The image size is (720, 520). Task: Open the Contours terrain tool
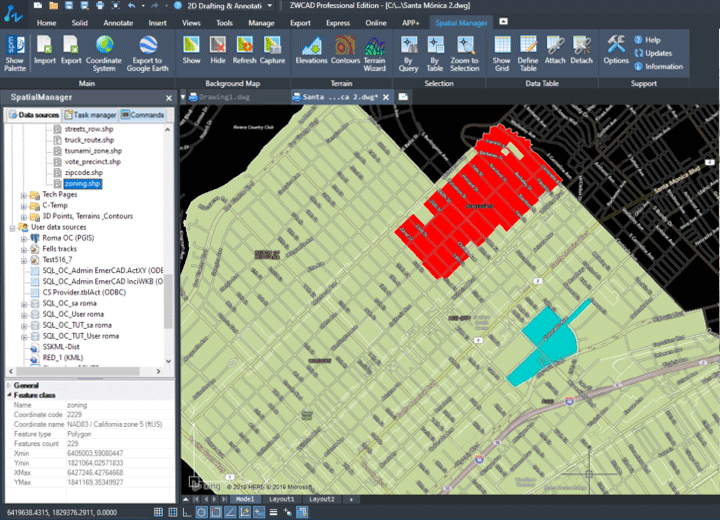click(345, 50)
